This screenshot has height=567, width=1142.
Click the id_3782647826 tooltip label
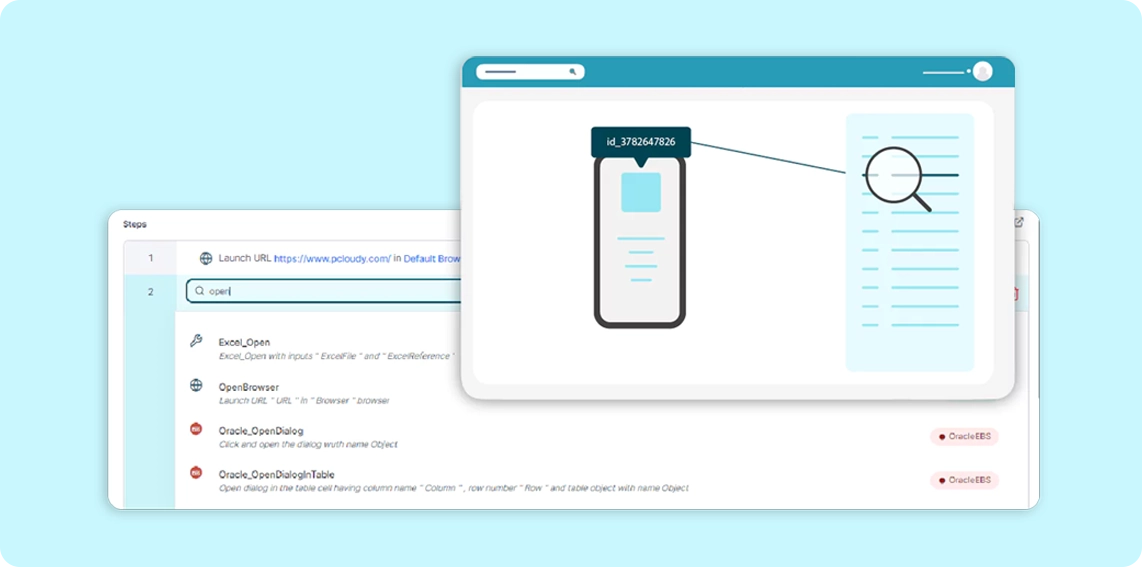click(x=640, y=142)
